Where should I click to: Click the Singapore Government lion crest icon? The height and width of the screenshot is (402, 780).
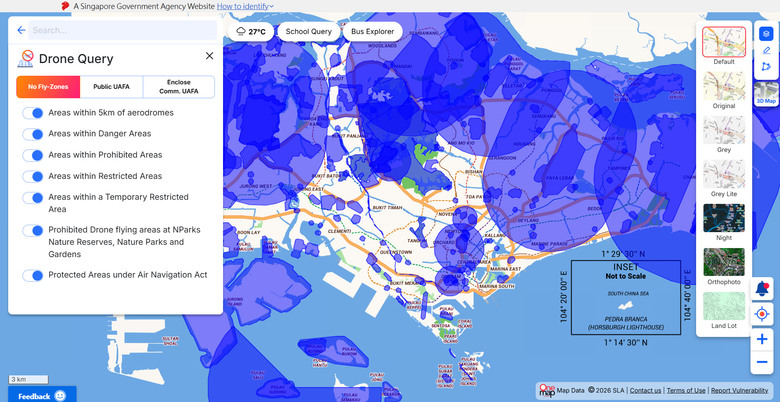(65, 6)
